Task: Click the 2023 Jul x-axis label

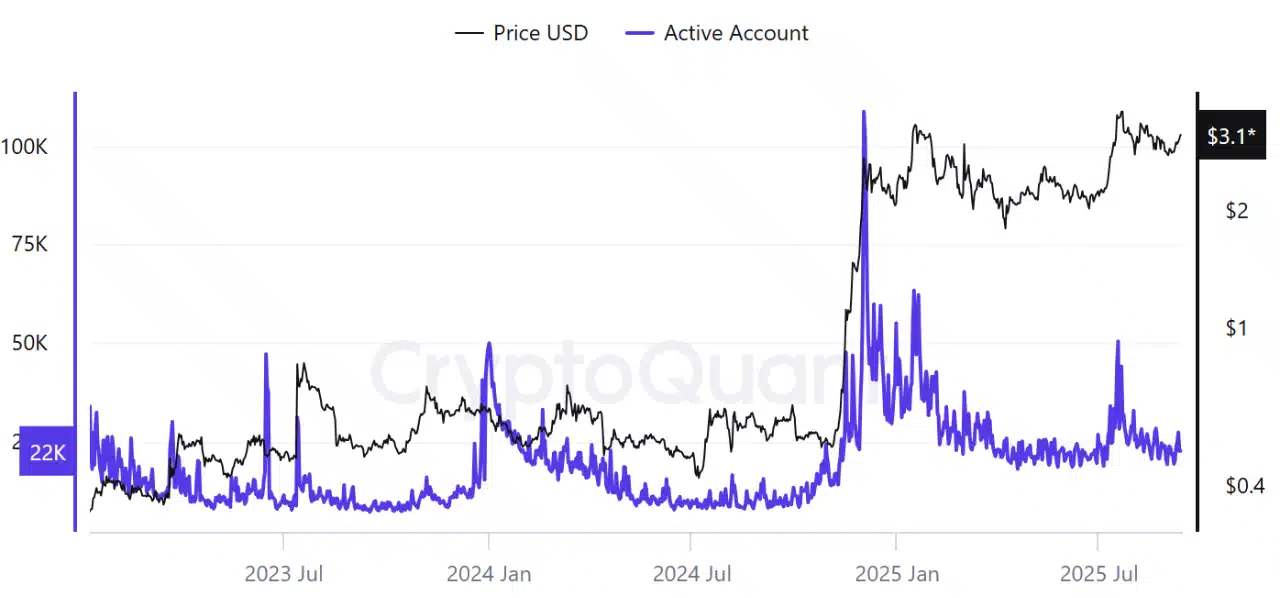Action: [x=284, y=574]
